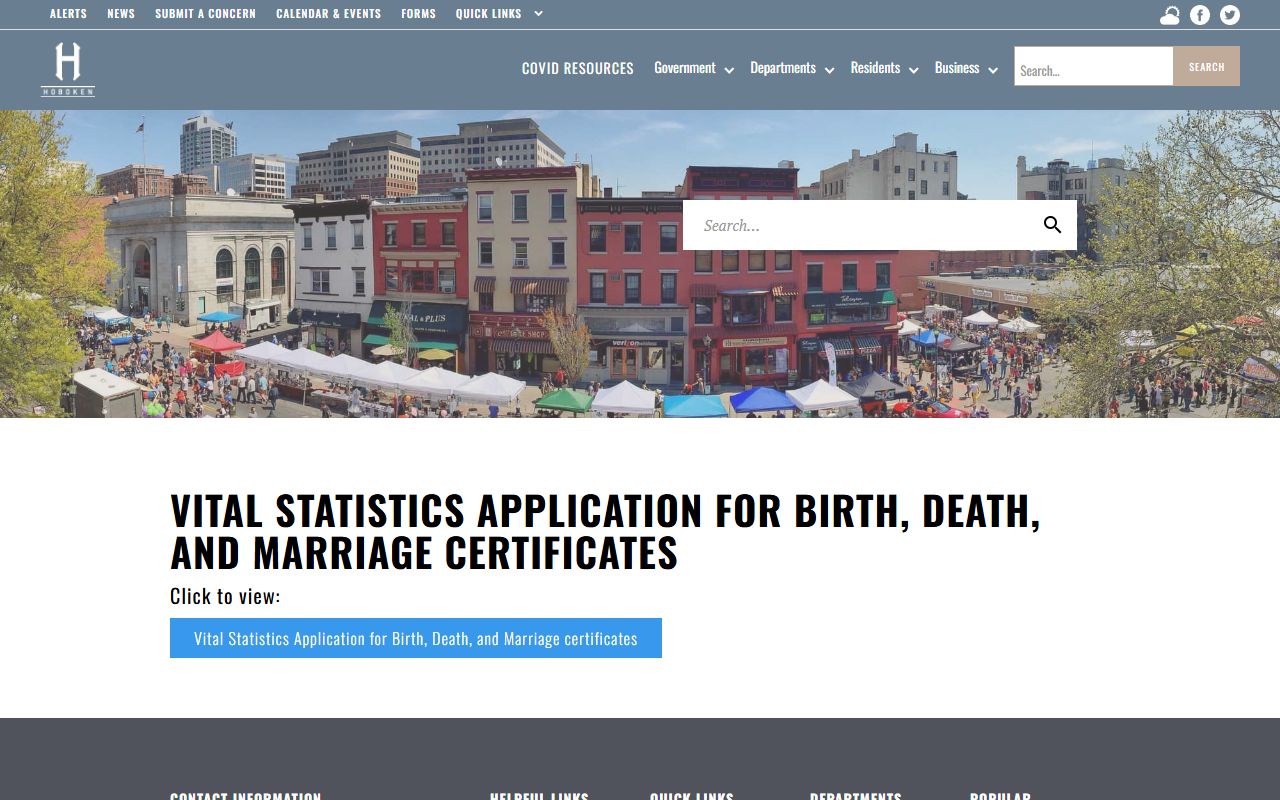Open Submit a Concern link
The height and width of the screenshot is (800, 1280).
click(205, 14)
